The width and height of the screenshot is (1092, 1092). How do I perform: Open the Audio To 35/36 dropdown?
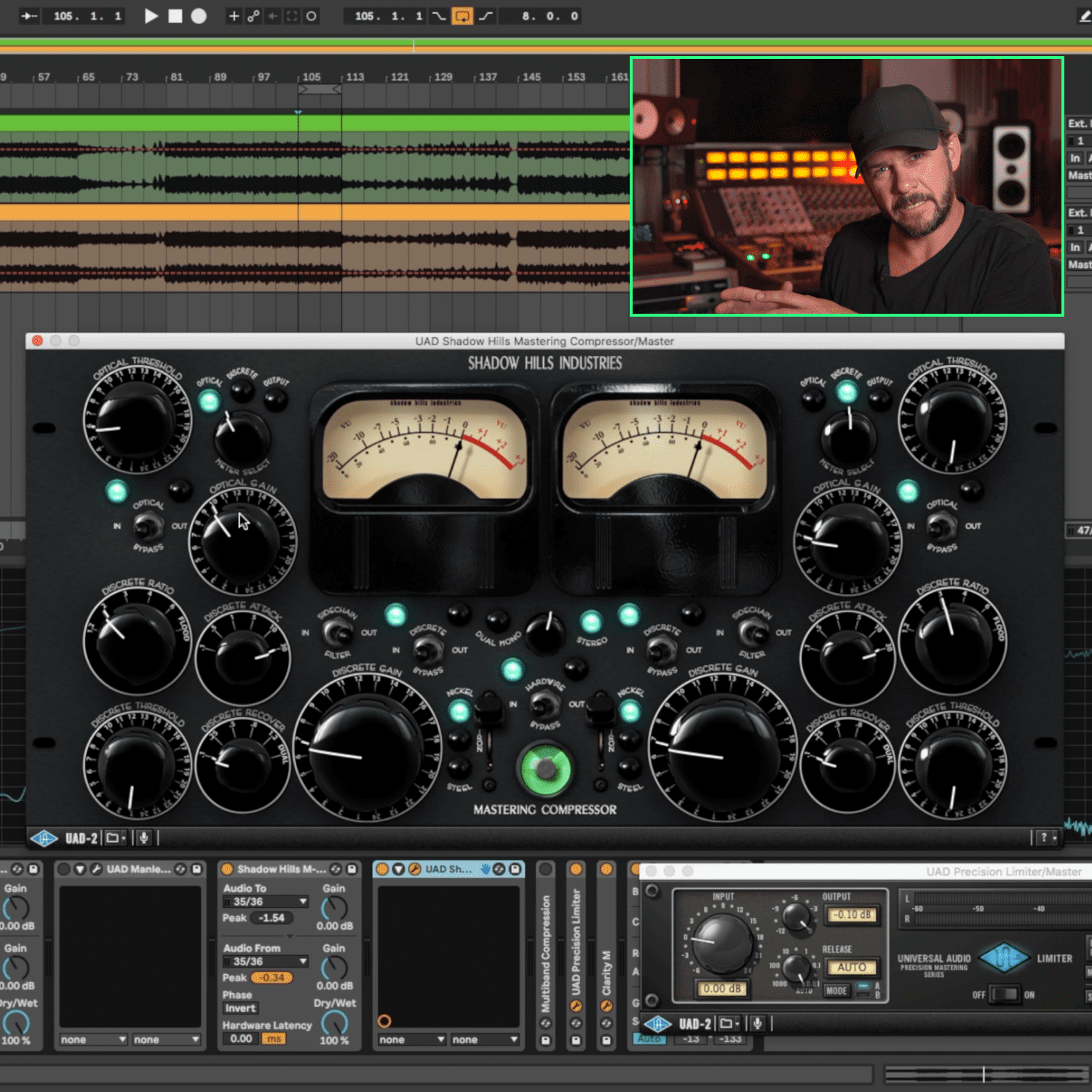coord(266,902)
